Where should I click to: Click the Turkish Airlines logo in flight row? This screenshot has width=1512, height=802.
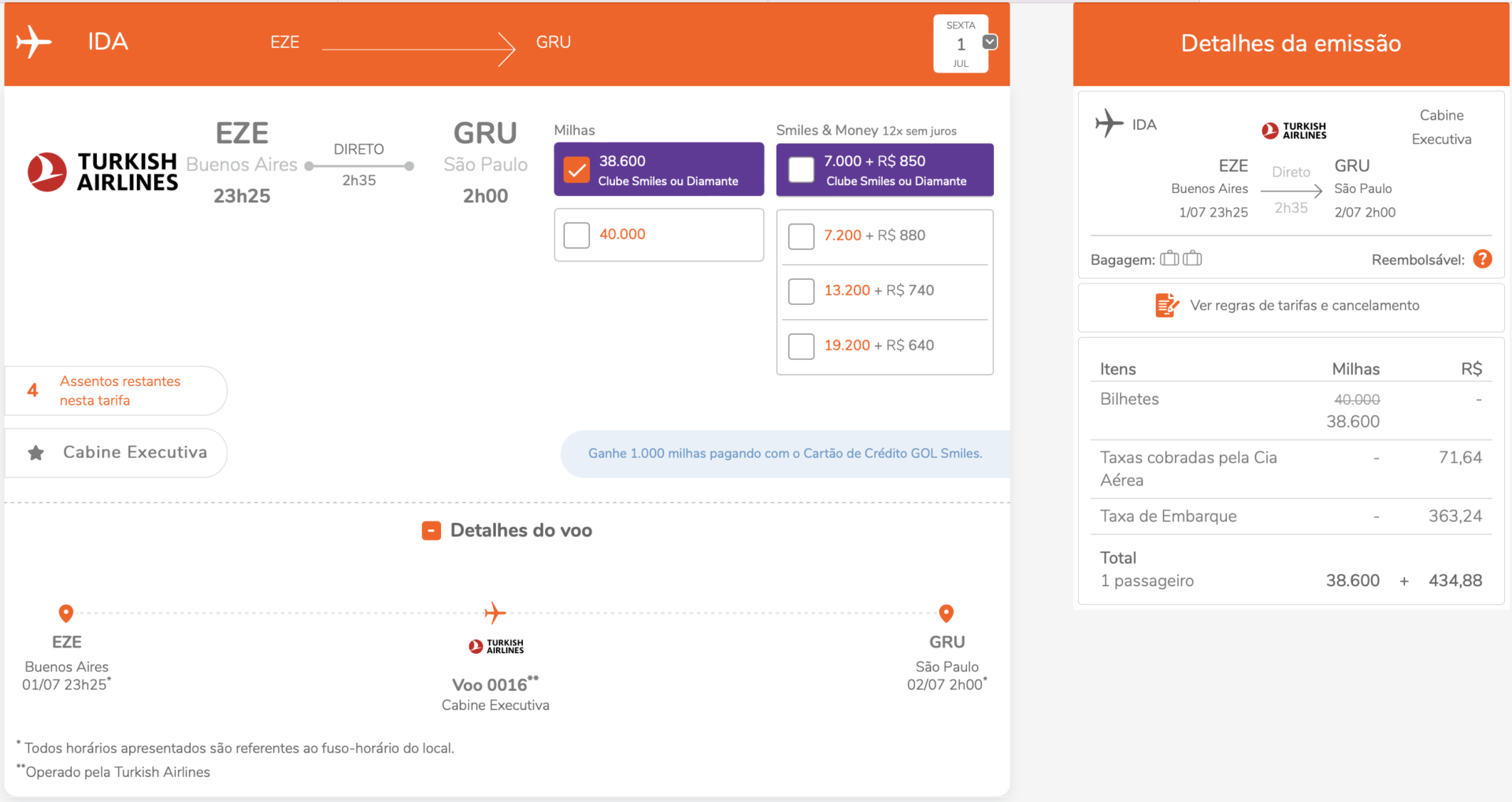point(102,172)
